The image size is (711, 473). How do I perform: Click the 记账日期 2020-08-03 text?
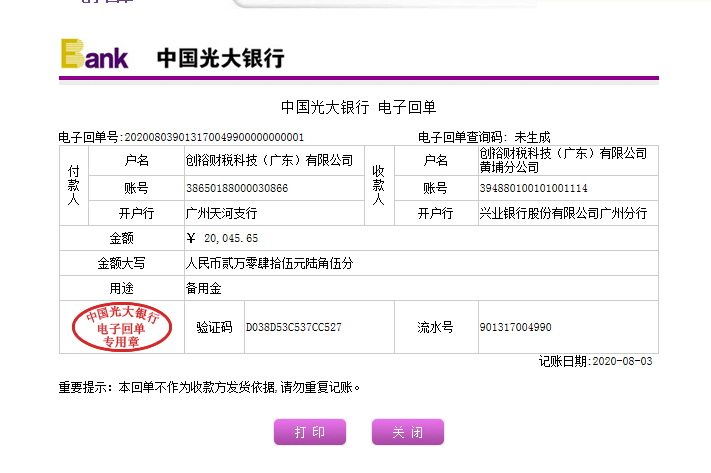point(595,361)
